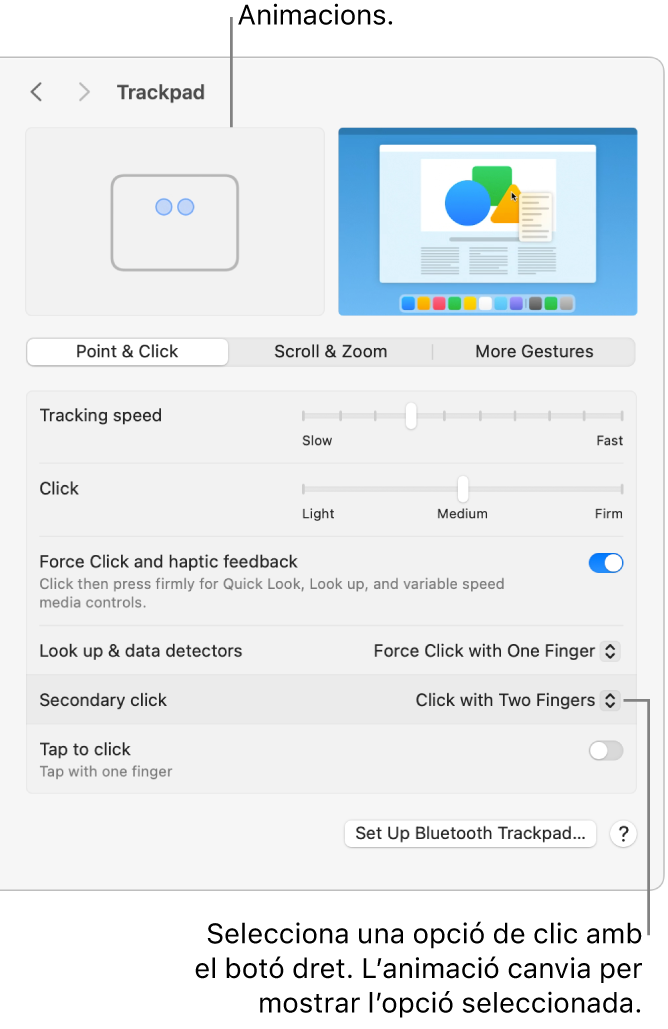Click Set Up Bluetooth Trackpad button
This screenshot has height=1029, width=668.
click(470, 834)
